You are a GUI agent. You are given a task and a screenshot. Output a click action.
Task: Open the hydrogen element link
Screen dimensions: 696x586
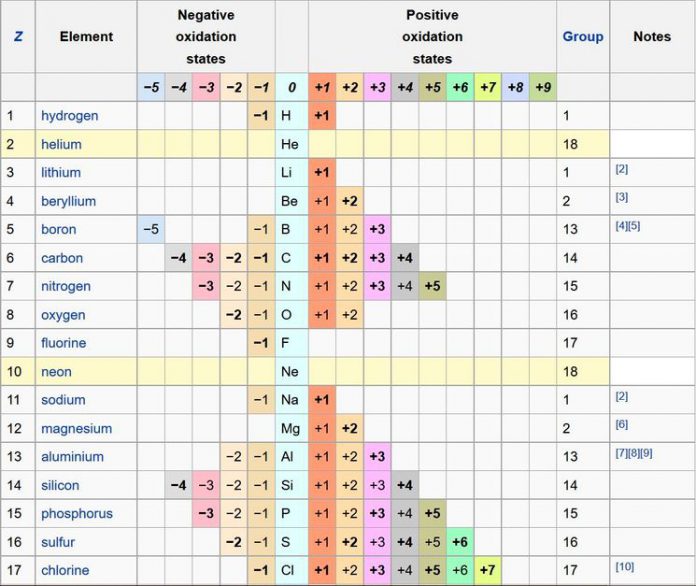point(69,116)
